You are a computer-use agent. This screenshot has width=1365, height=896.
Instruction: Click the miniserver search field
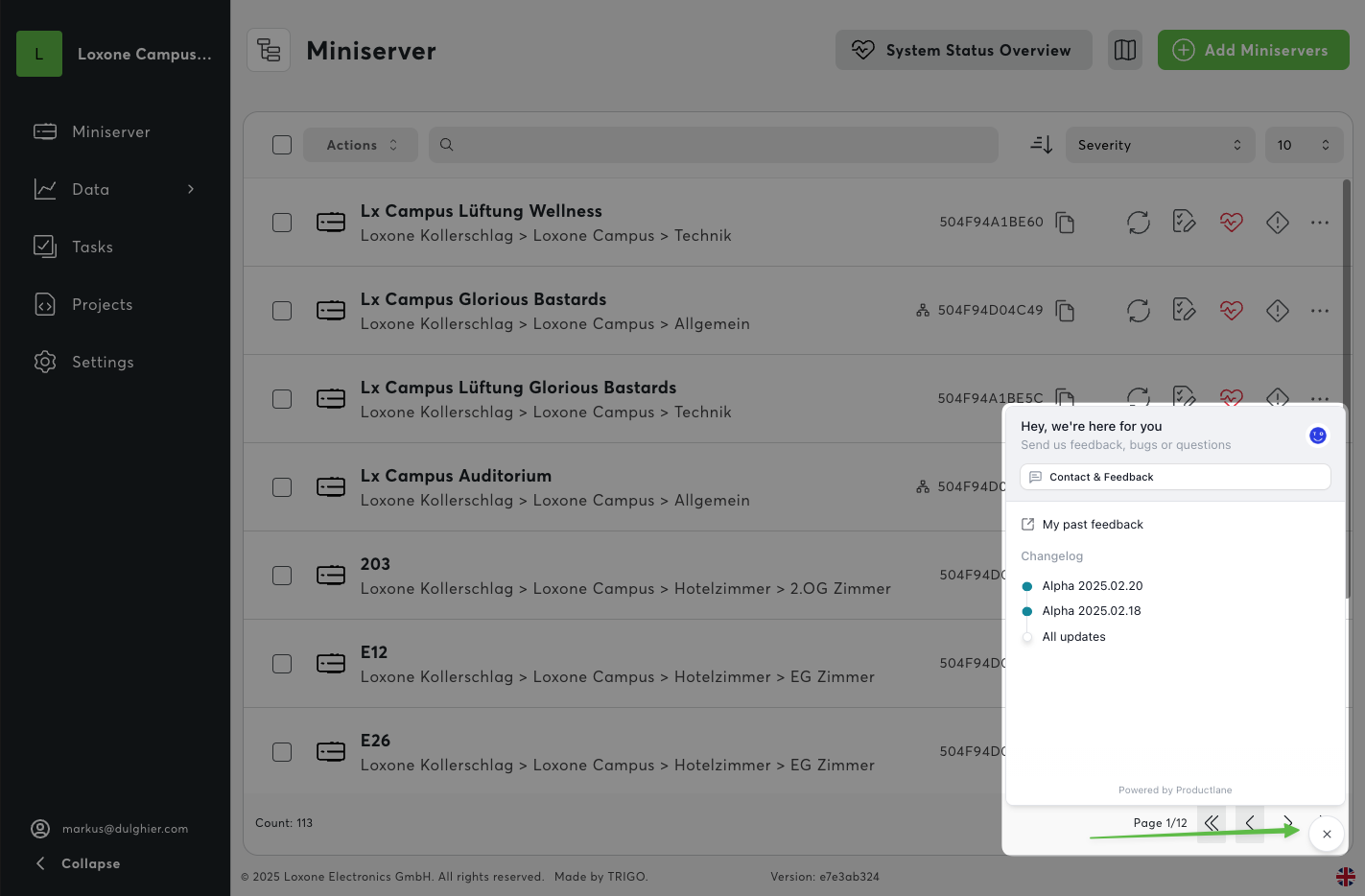click(713, 145)
